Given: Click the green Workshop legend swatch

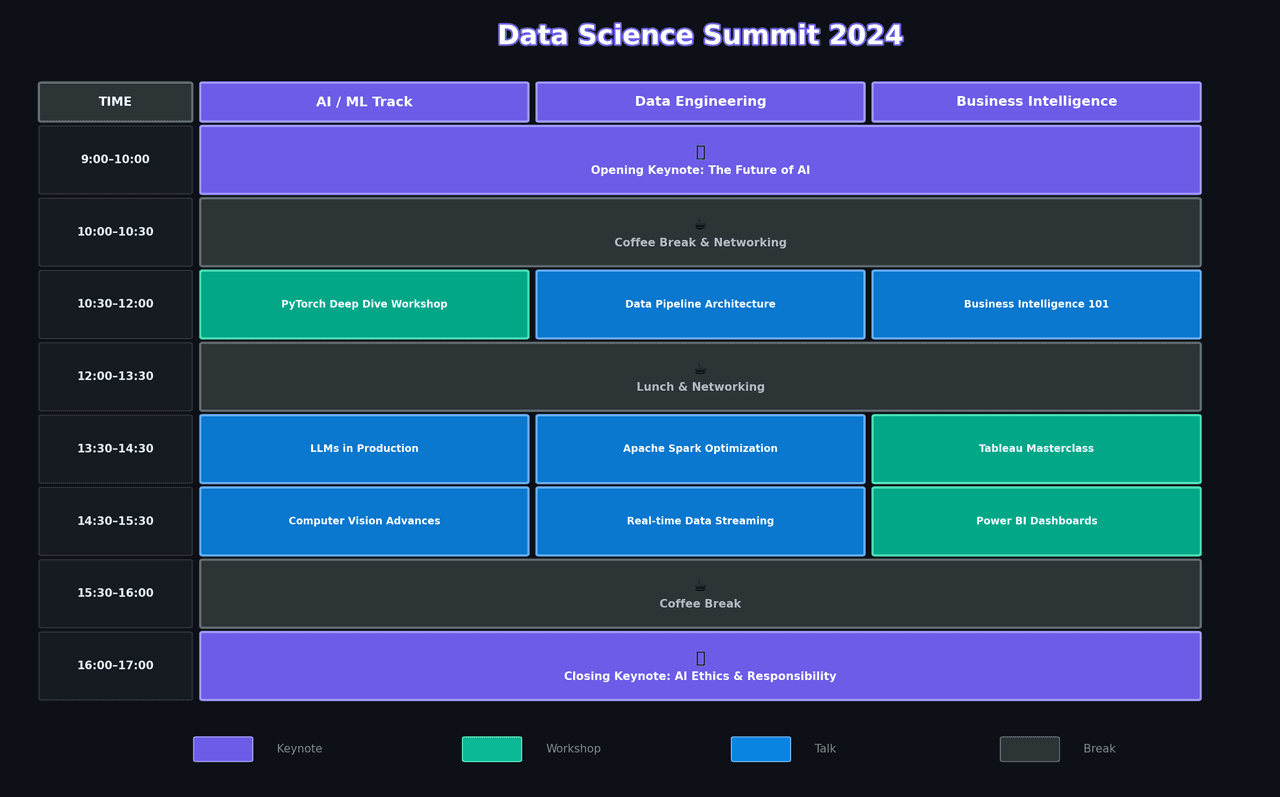Looking at the screenshot, I should pyautogui.click(x=491, y=748).
